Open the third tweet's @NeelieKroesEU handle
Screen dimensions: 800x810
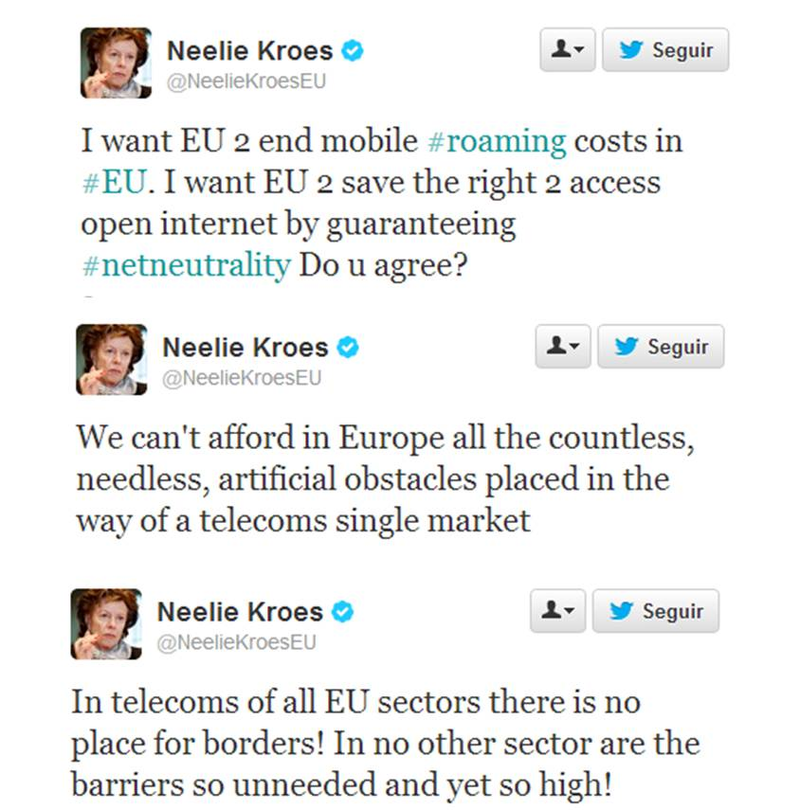pyautogui.click(x=237, y=643)
